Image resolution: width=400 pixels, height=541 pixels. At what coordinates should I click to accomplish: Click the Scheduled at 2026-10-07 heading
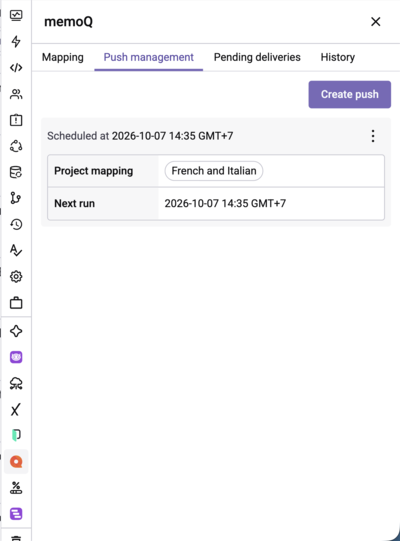[x=140, y=136]
